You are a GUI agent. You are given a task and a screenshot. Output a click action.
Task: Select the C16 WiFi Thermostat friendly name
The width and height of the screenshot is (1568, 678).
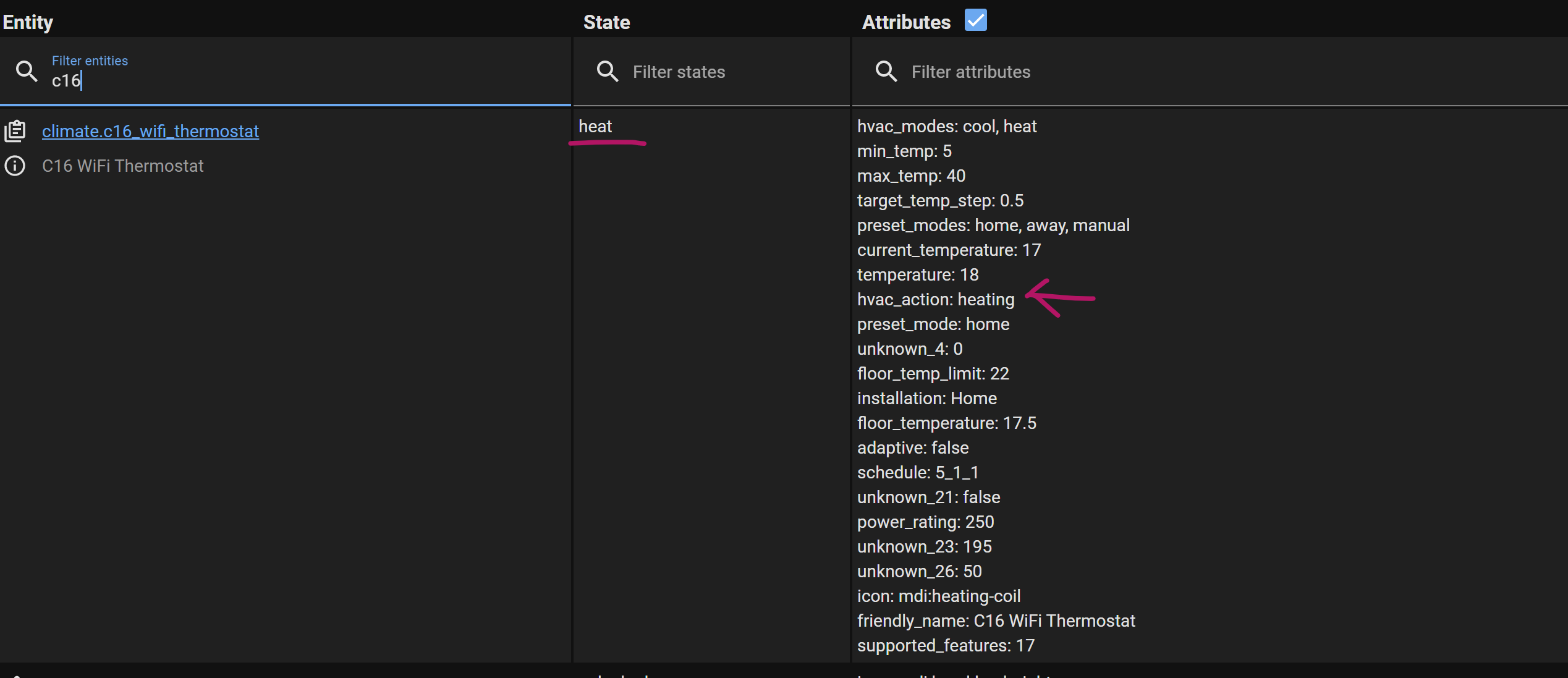click(123, 166)
